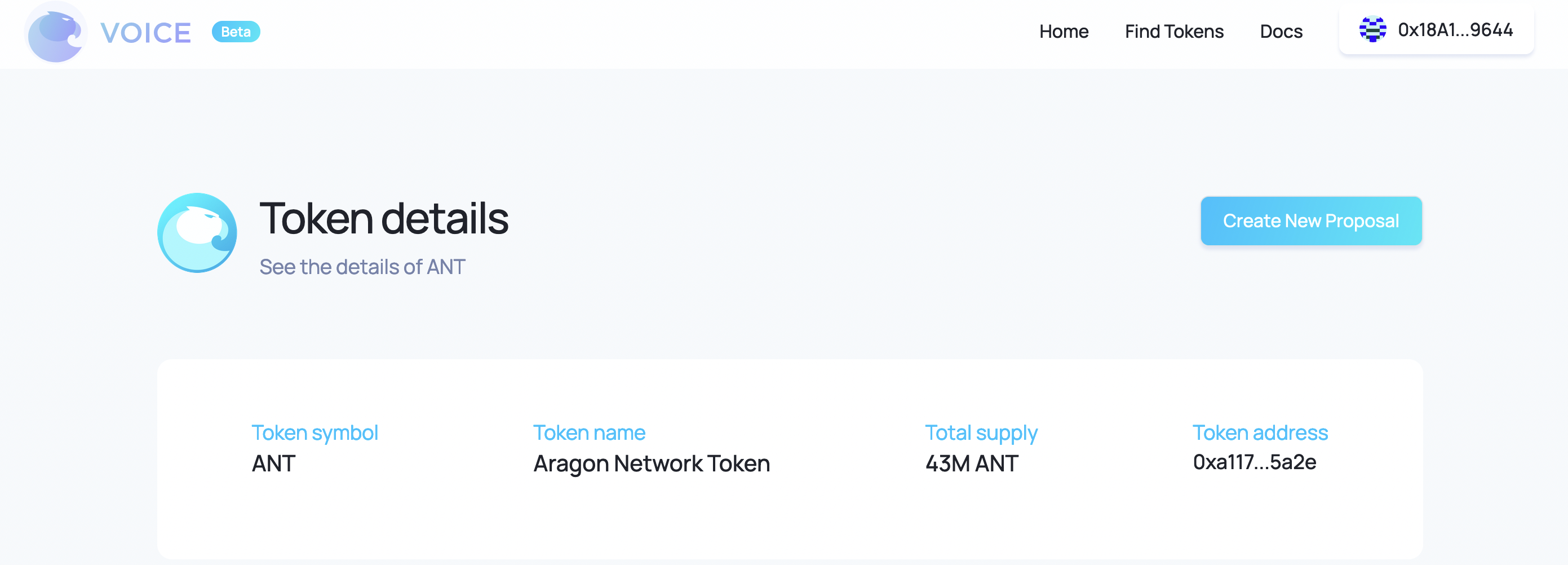Select Aragon Network Token text

pos(652,464)
